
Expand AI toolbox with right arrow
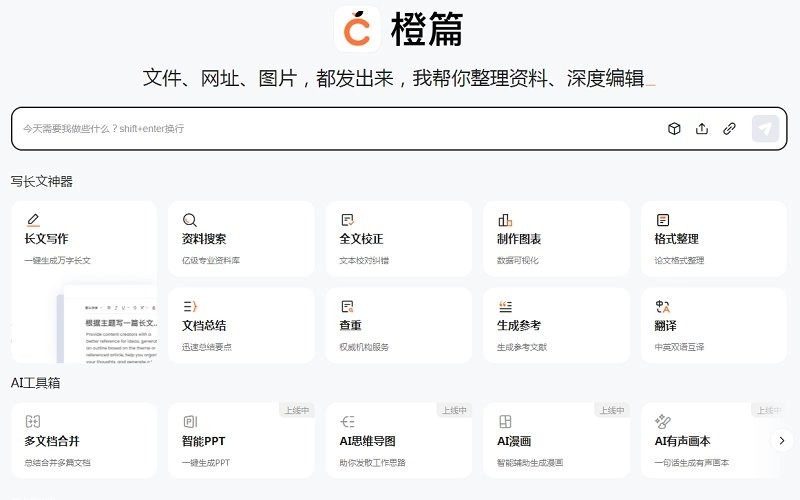(783, 440)
